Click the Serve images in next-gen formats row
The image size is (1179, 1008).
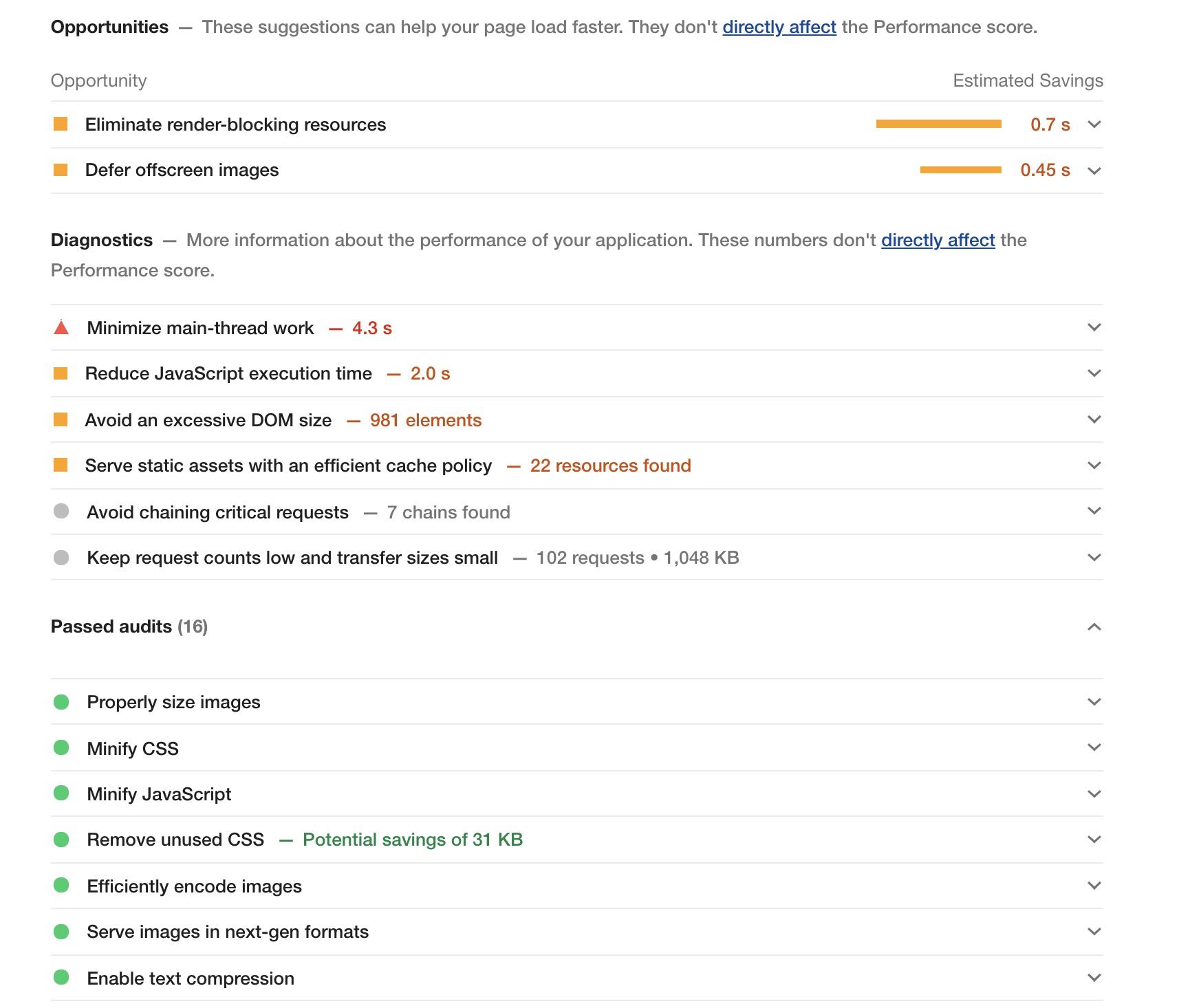click(228, 932)
